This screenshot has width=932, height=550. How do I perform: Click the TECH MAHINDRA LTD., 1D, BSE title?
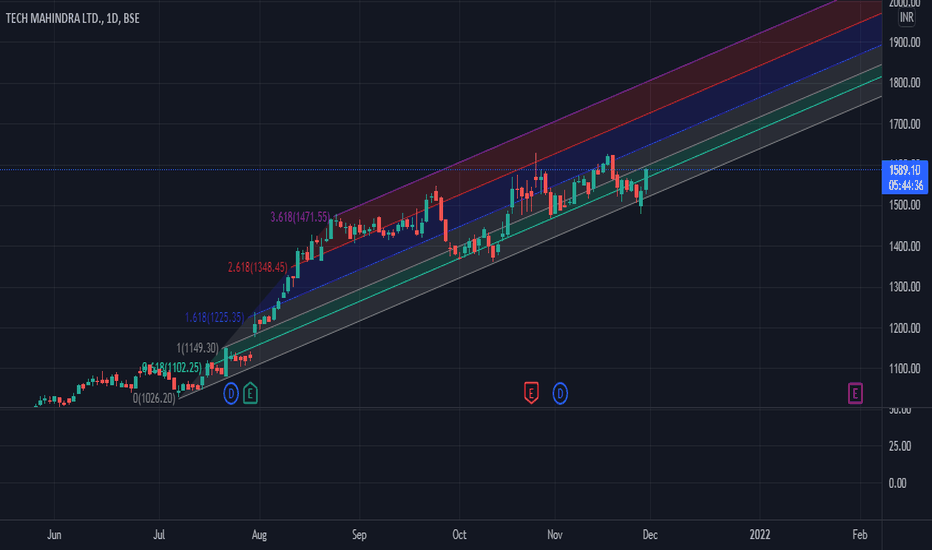(x=73, y=18)
